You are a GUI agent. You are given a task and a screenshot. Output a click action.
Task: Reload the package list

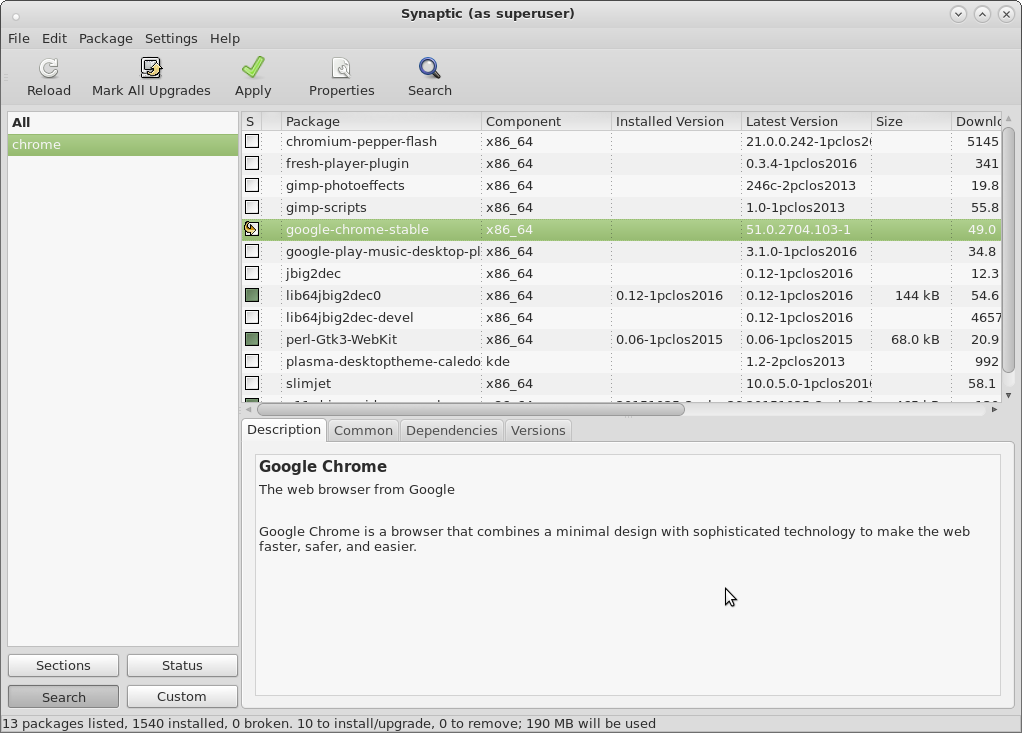tap(48, 75)
